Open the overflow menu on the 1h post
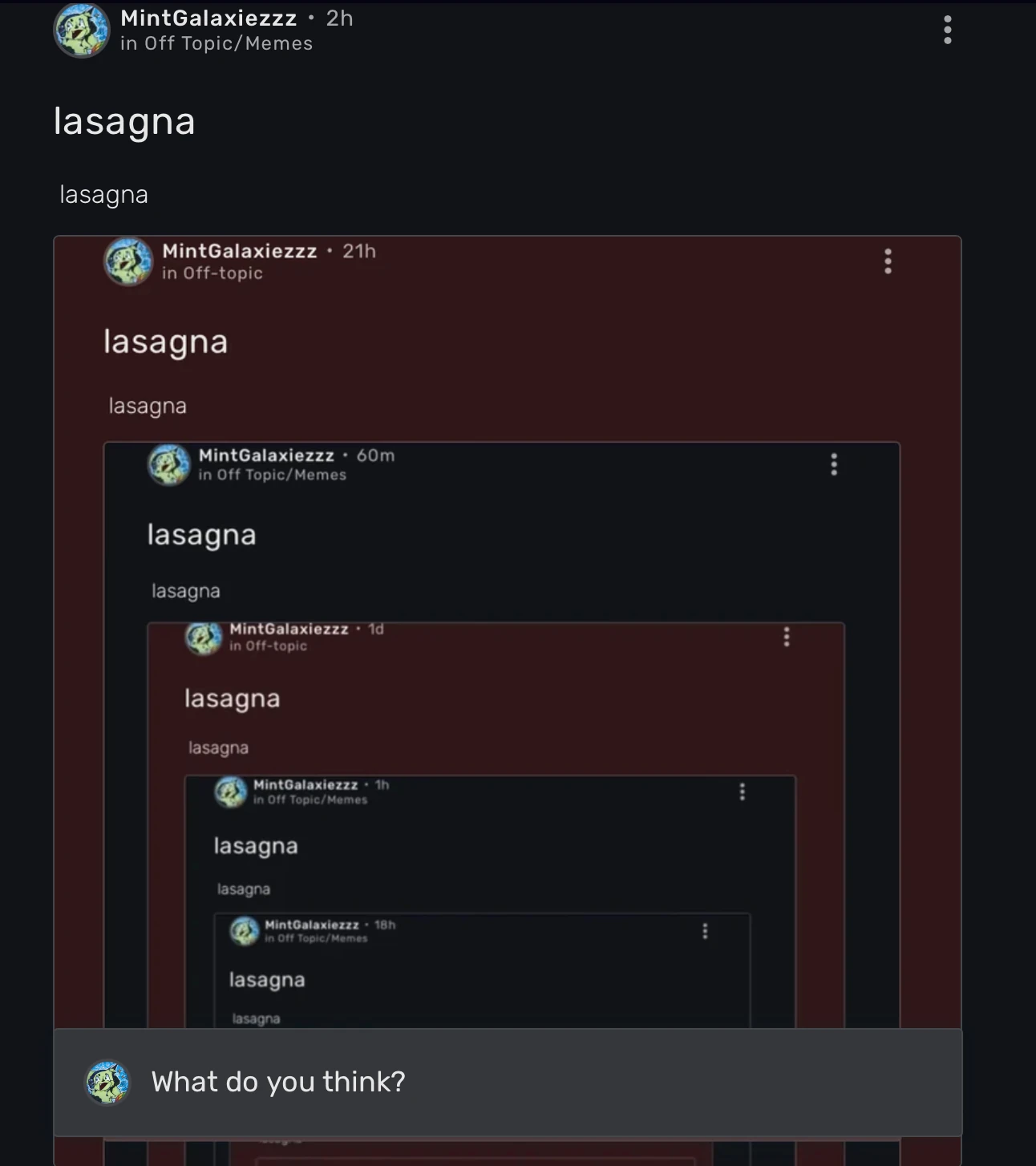Screen dimensions: 1036x1166 tap(742, 792)
